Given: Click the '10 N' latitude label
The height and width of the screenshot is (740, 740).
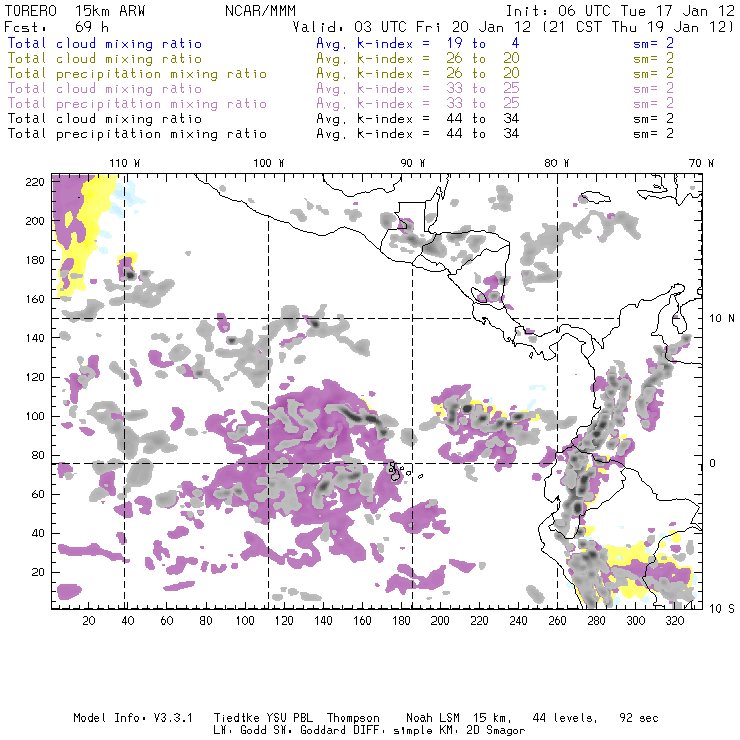Looking at the screenshot, I should 722,319.
